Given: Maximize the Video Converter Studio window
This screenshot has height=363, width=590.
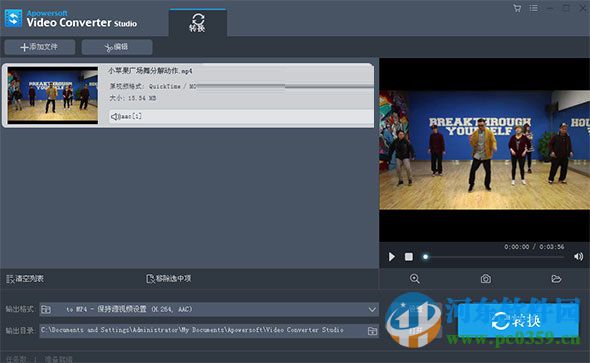Looking at the screenshot, I should click(566, 8).
